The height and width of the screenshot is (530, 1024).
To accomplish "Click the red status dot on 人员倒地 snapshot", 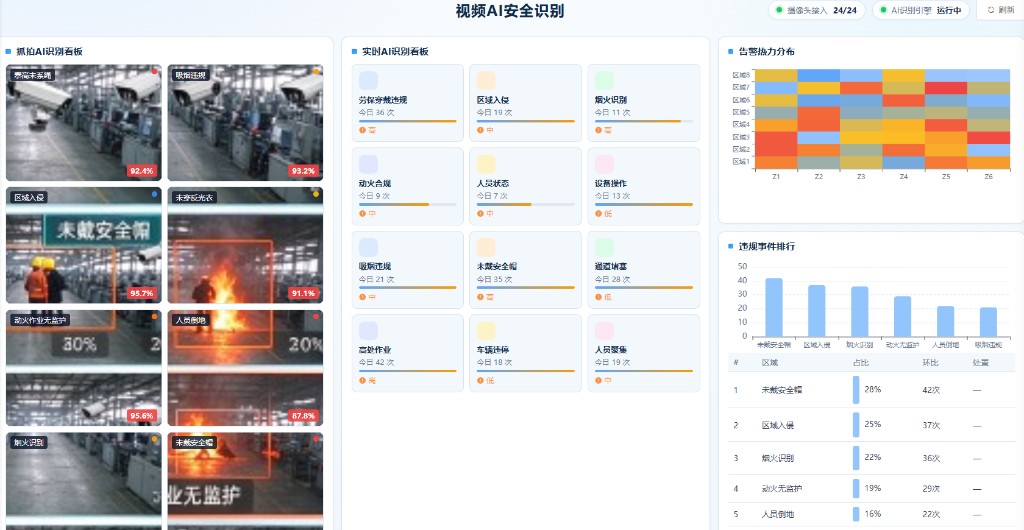I will [316, 317].
